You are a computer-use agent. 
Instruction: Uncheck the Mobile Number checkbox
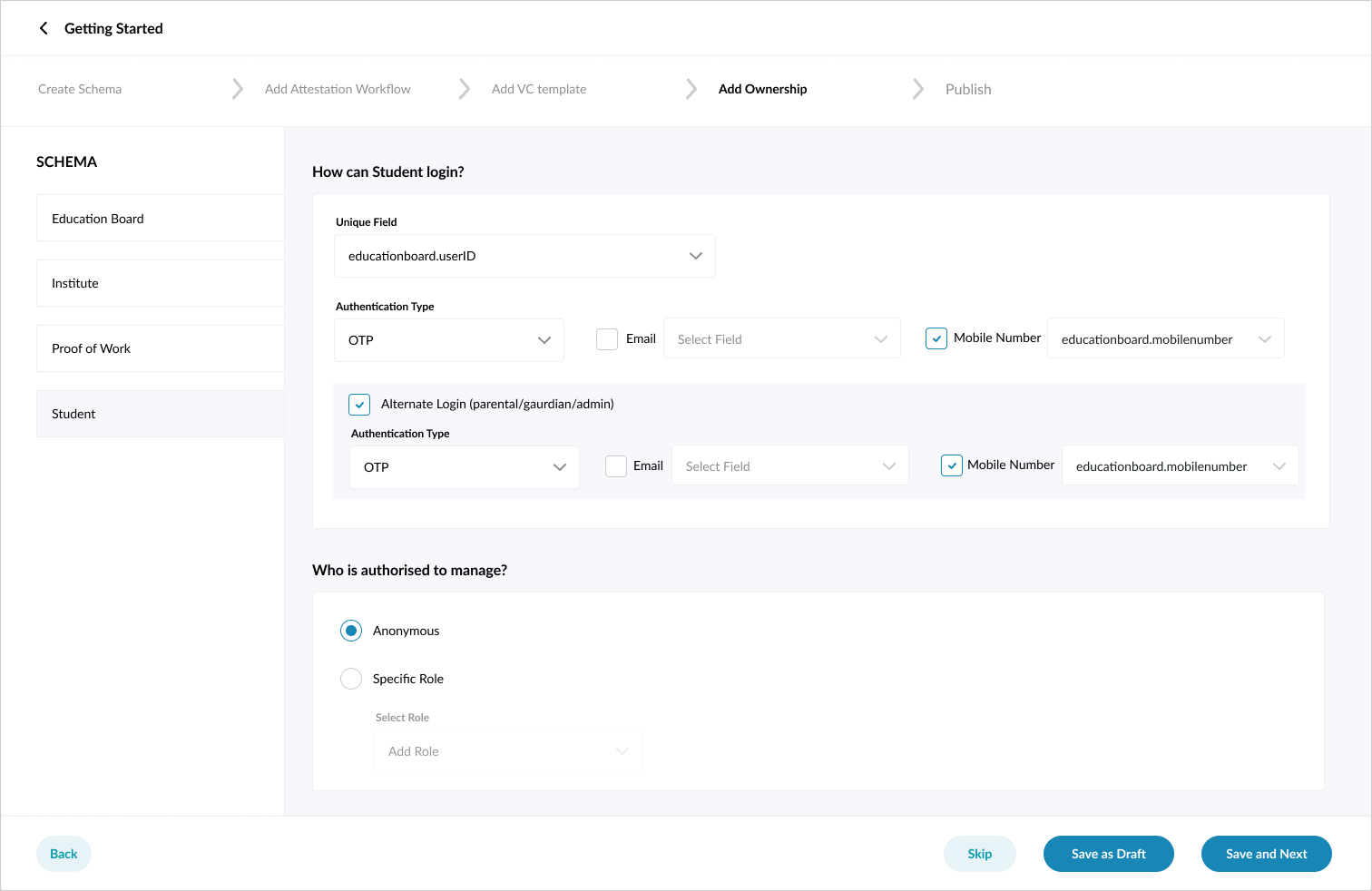936,338
